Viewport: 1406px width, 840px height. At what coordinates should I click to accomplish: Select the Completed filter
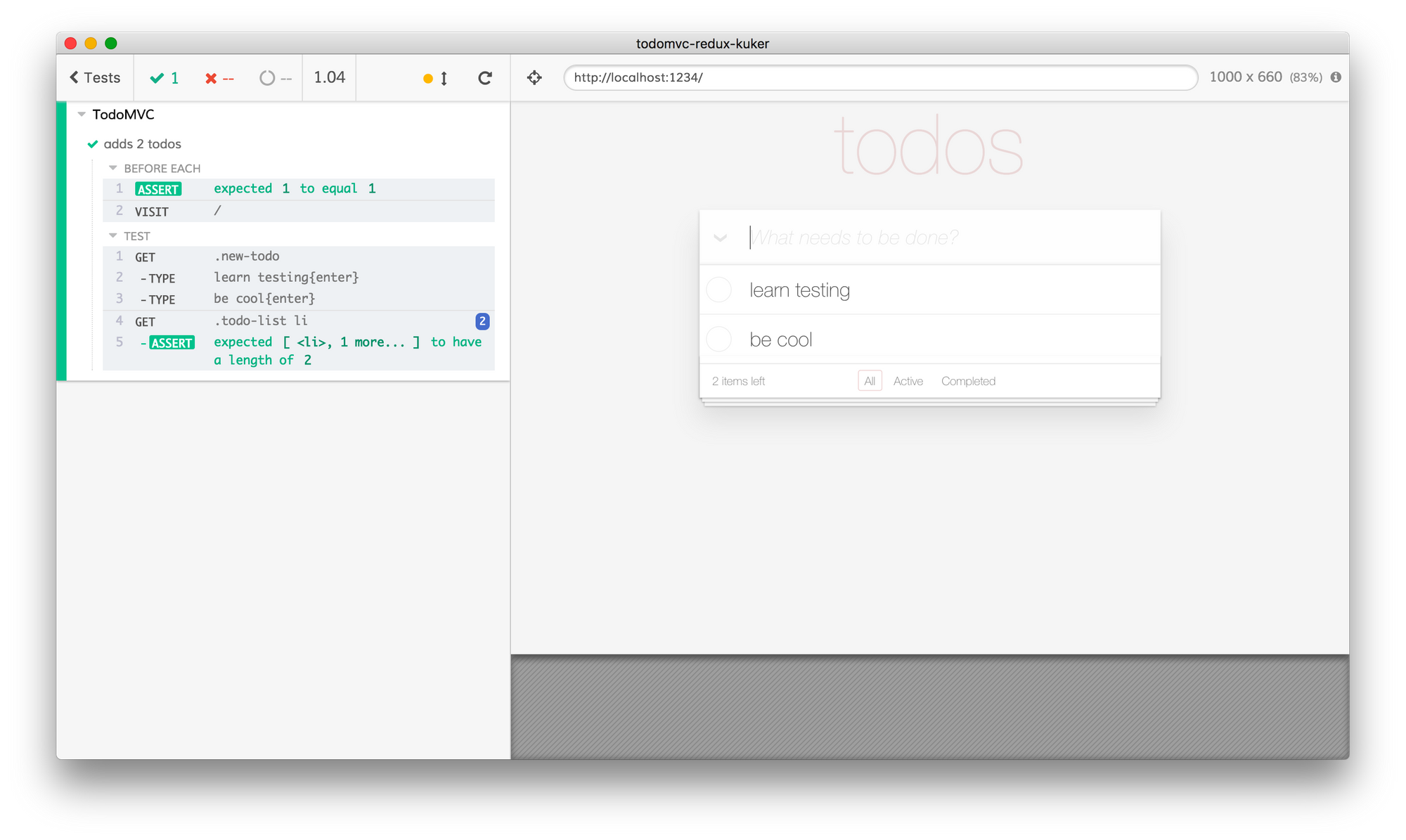[968, 381]
